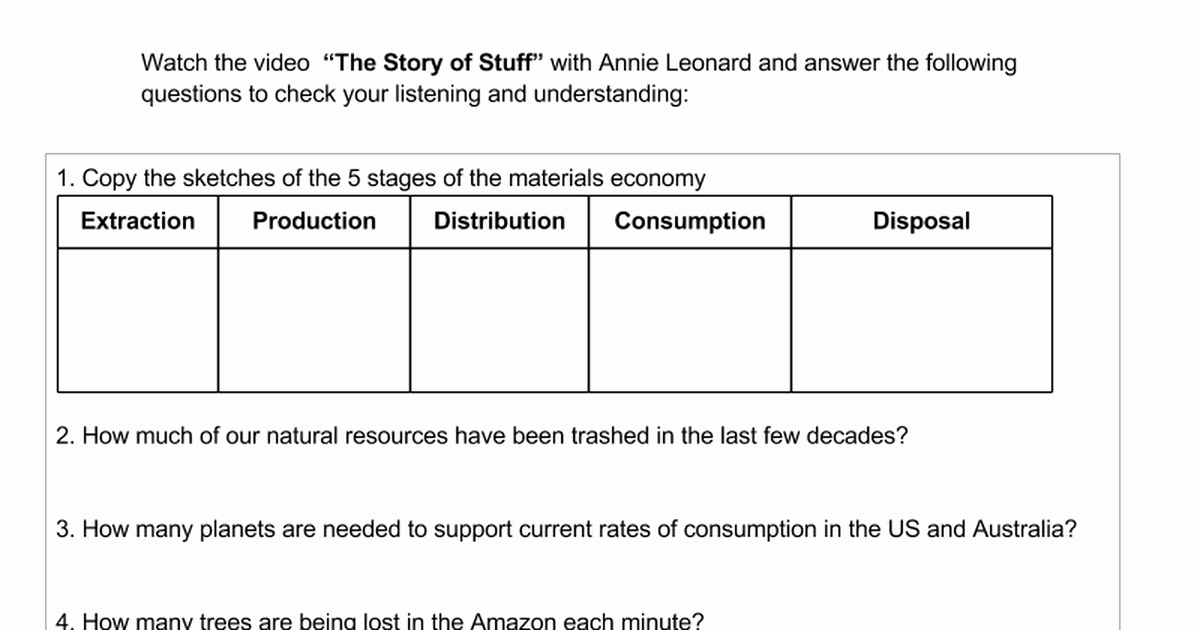Image resolution: width=1200 pixels, height=630 pixels.
Task: Click the empty cell under Consumption
Action: pyautogui.click(x=690, y=320)
